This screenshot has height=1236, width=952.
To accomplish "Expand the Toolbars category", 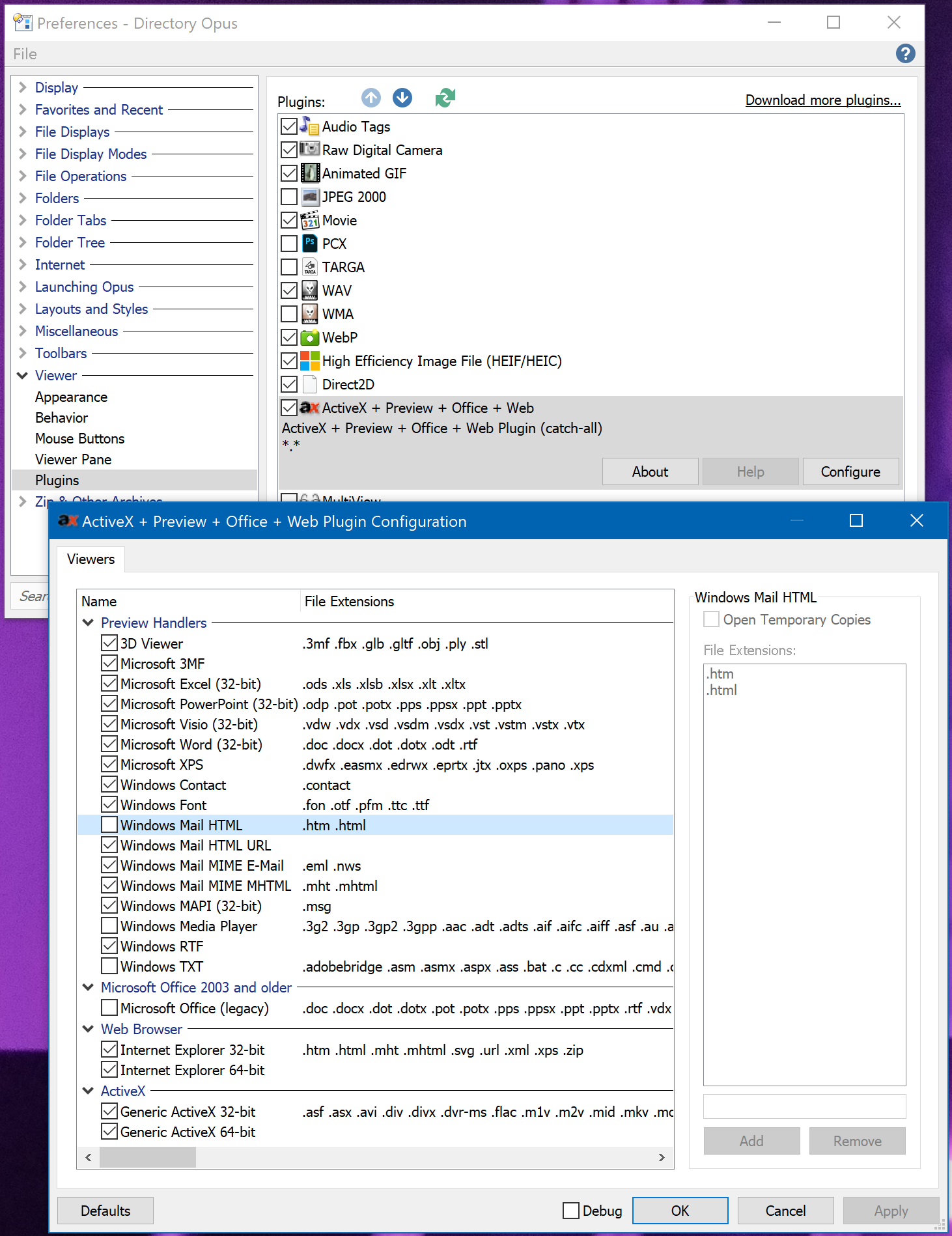I will [22, 353].
